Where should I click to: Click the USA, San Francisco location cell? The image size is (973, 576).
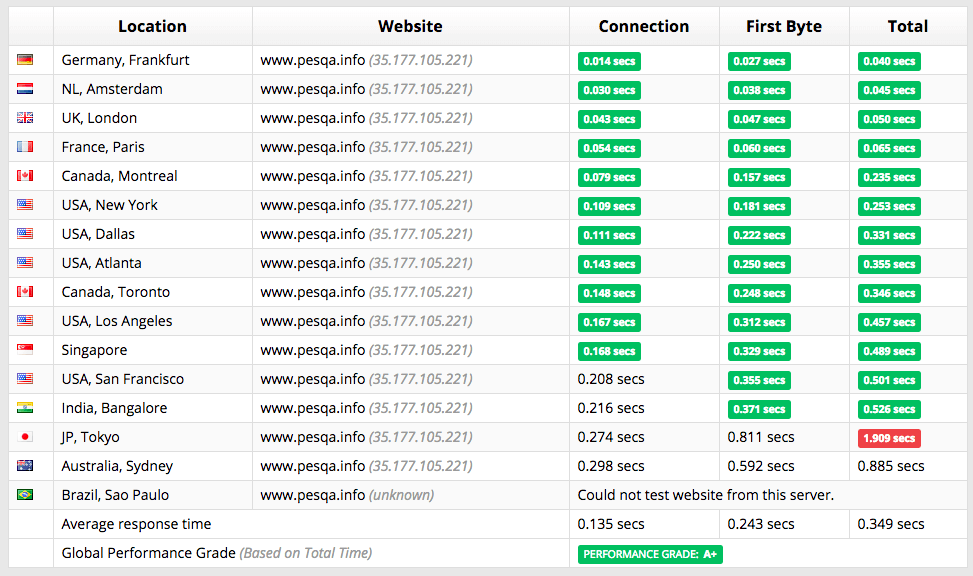[x=153, y=379]
